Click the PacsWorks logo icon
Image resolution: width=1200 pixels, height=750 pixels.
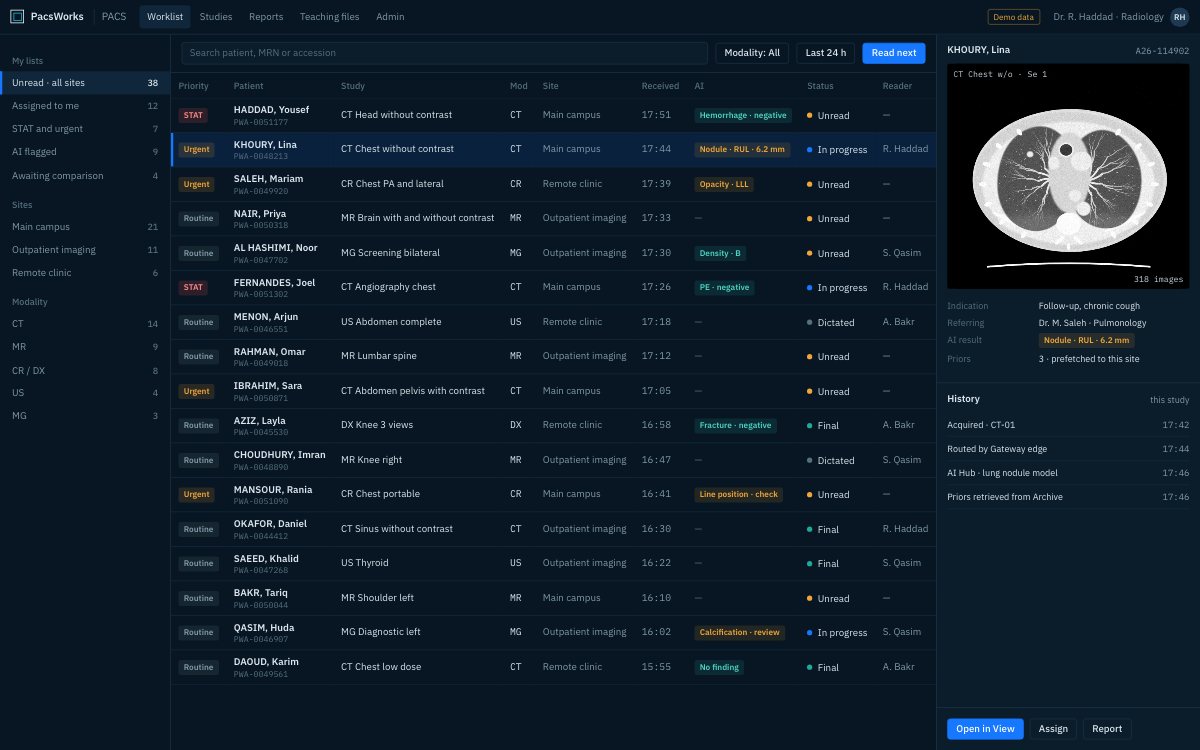(x=17, y=16)
